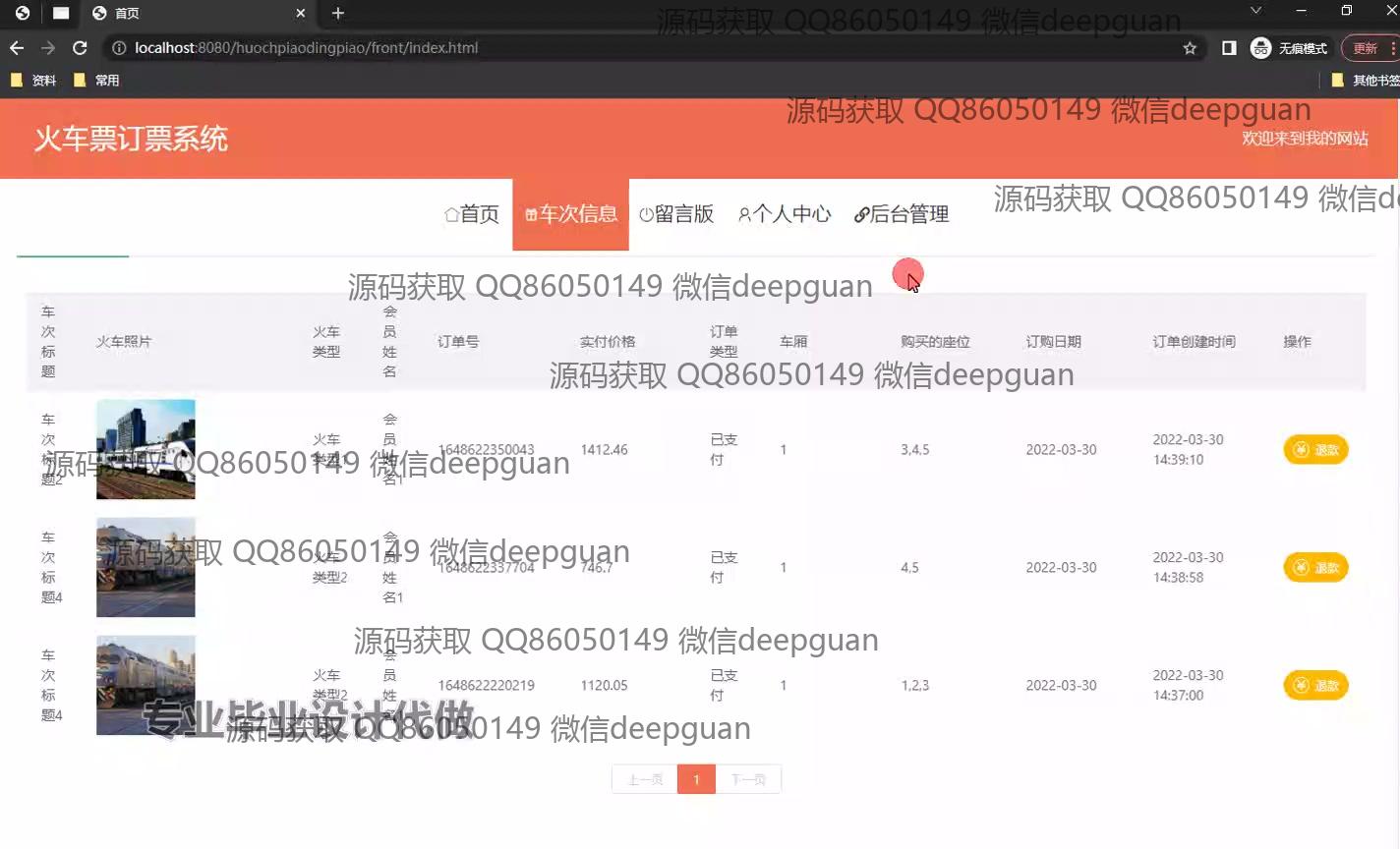Image resolution: width=1400 pixels, height=849 pixels.
Task: Refund order 1648622350043 with 退款 button
Action: point(1315,450)
